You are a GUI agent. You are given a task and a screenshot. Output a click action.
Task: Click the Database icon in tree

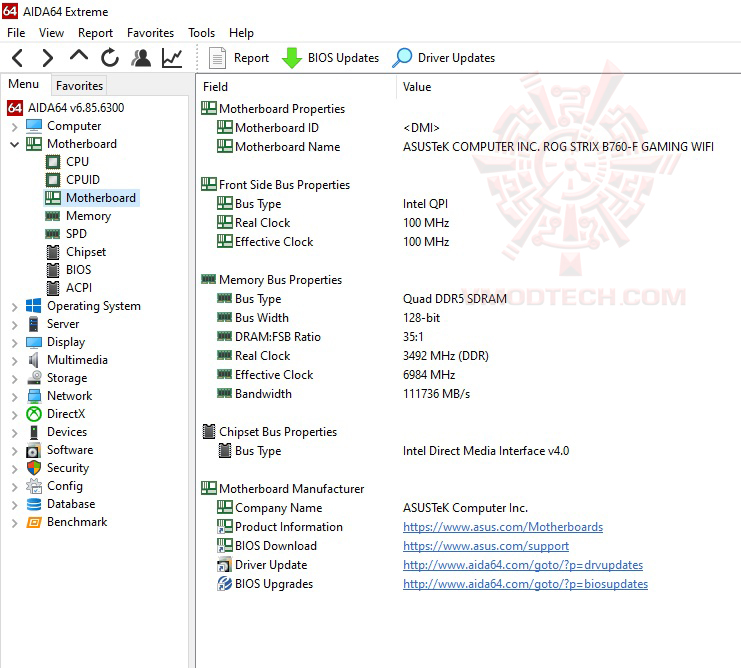pyautogui.click(x=34, y=504)
